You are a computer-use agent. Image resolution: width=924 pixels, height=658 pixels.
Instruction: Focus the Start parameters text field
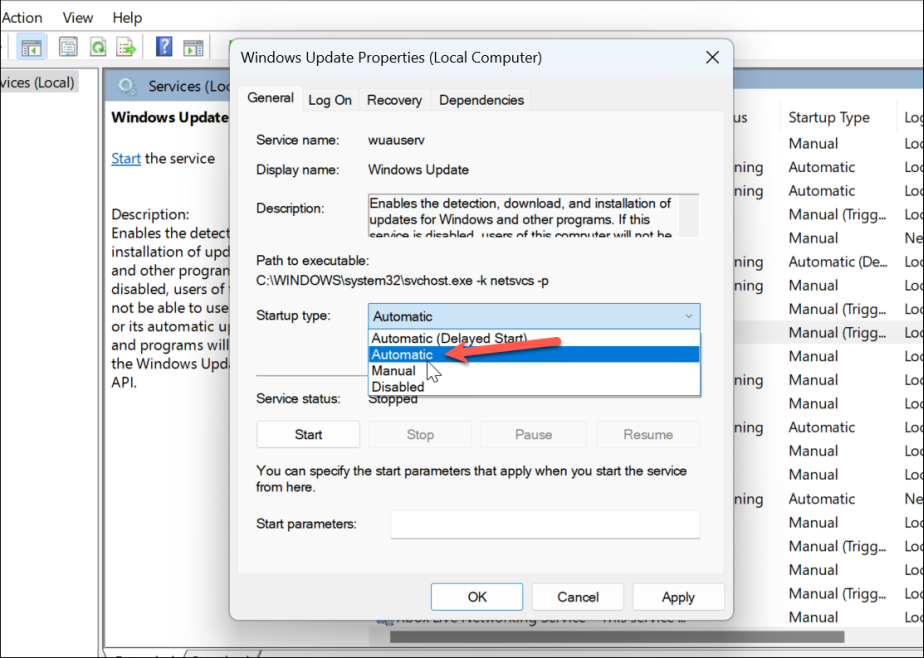coord(545,524)
